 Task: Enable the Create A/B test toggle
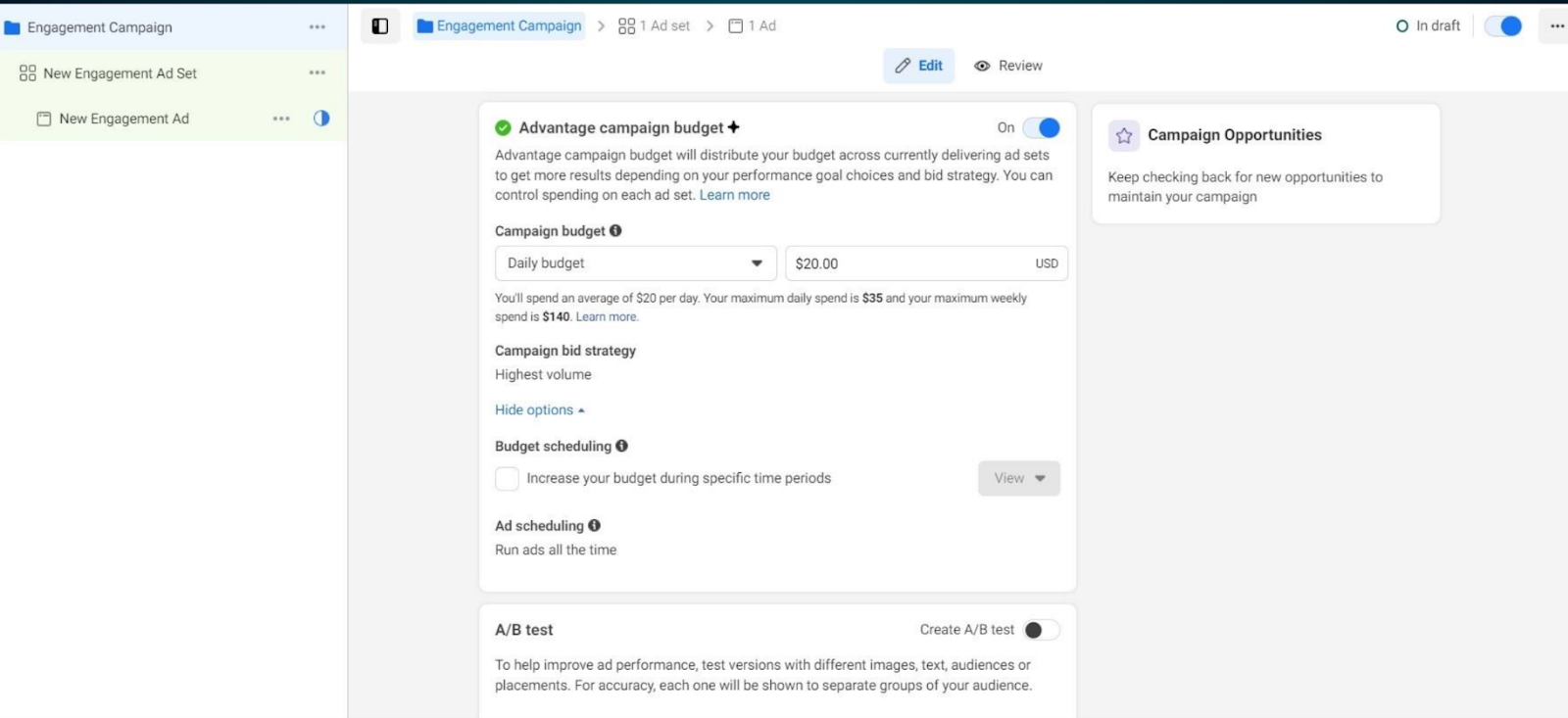[x=1041, y=630]
